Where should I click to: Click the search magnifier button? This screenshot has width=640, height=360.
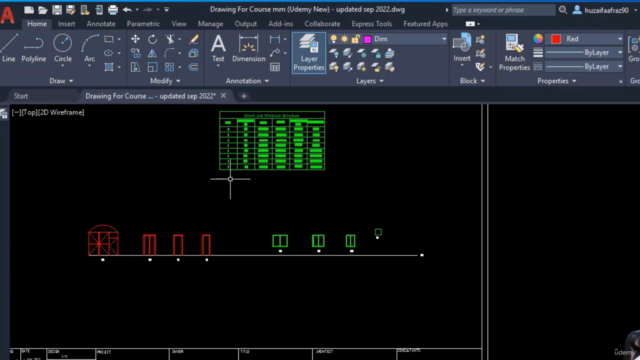click(562, 10)
